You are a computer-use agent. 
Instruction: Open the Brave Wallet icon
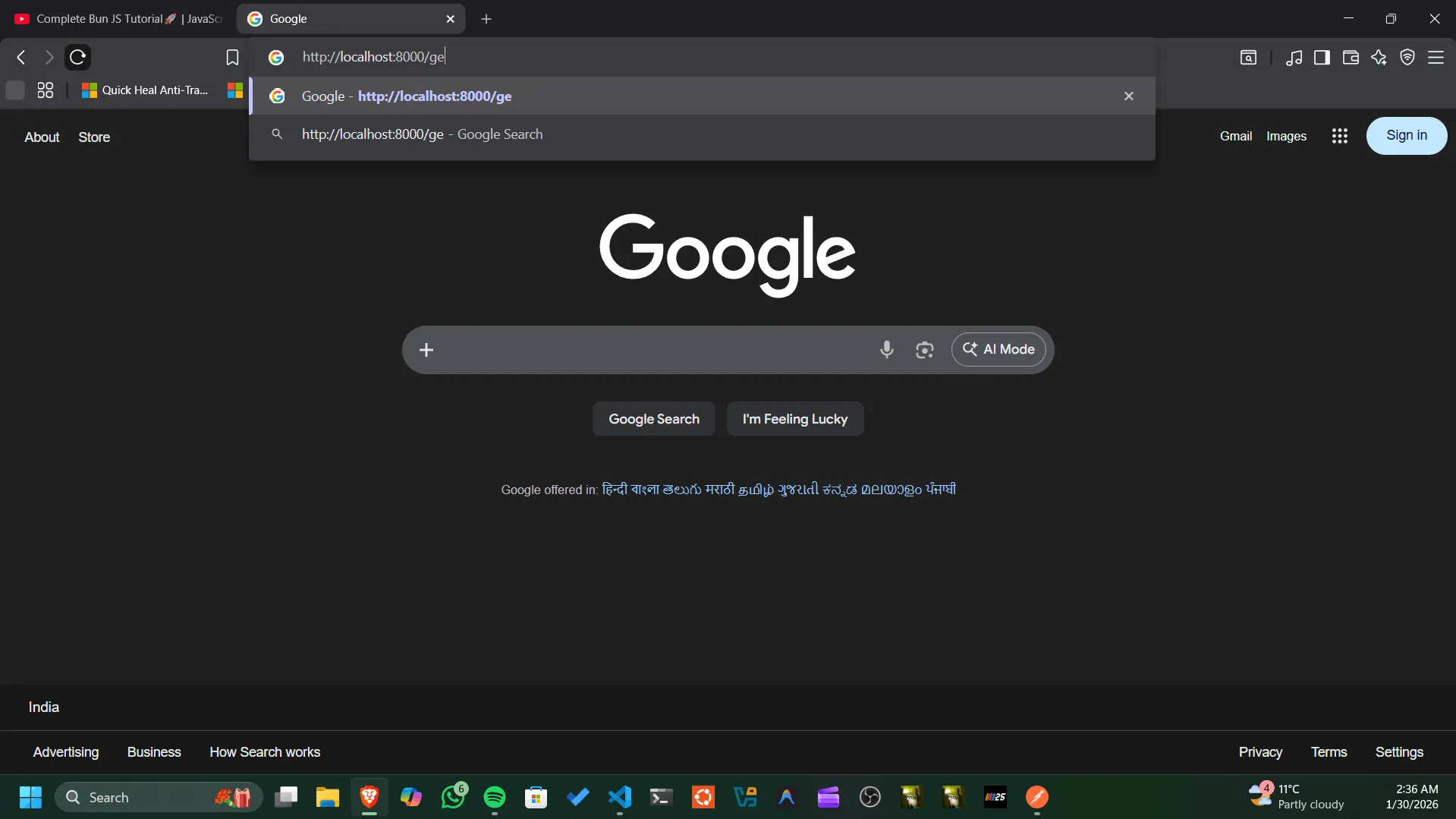tap(1351, 58)
